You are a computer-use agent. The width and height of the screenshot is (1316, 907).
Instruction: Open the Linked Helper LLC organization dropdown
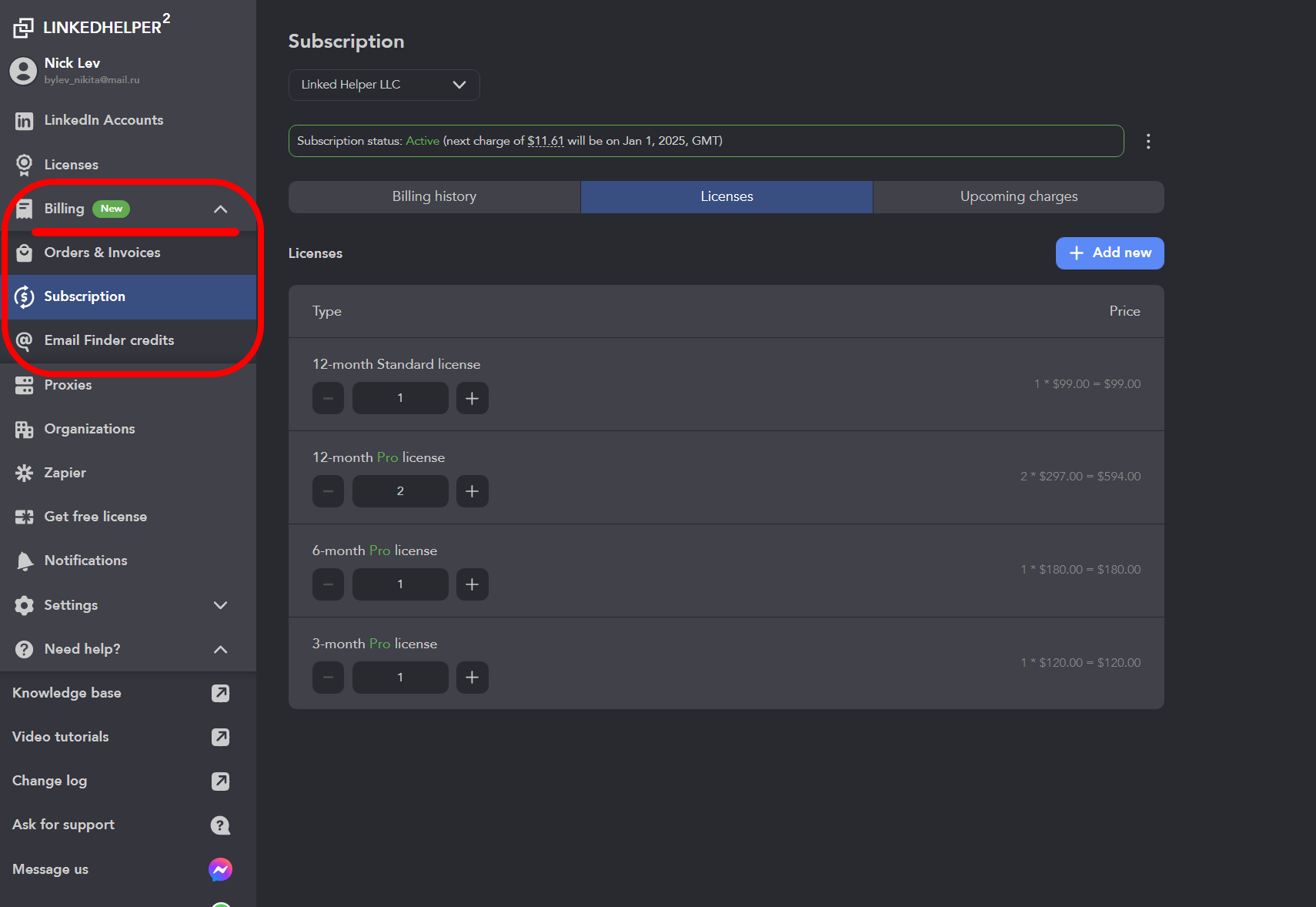pyautogui.click(x=384, y=85)
